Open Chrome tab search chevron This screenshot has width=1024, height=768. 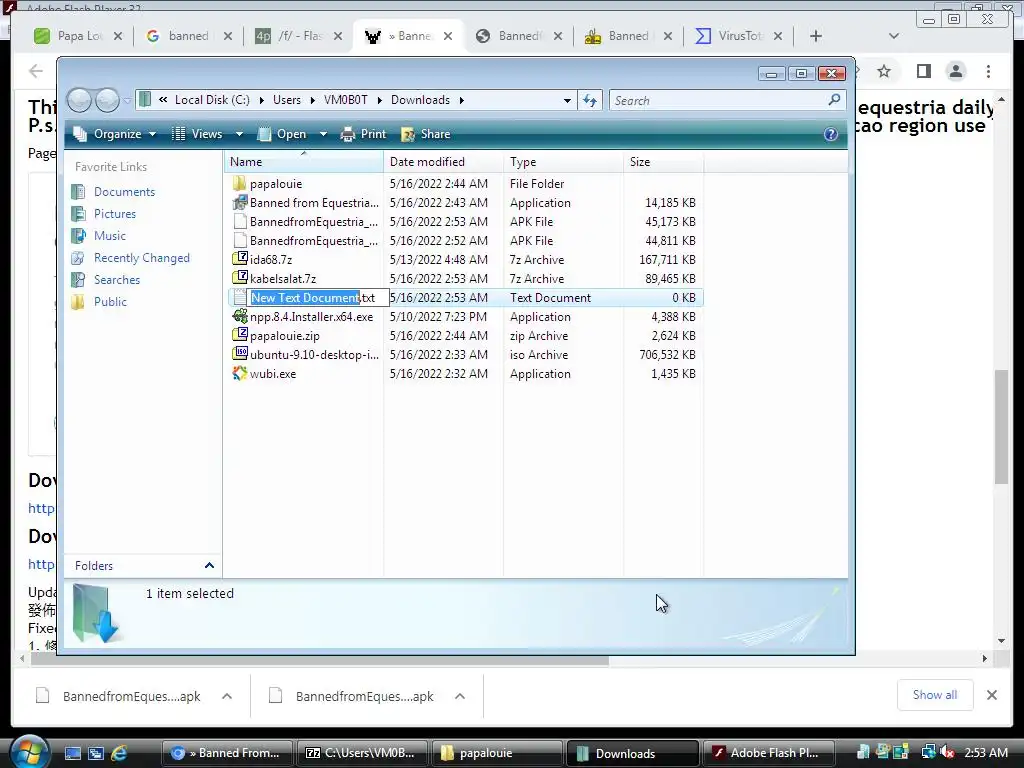(x=894, y=36)
